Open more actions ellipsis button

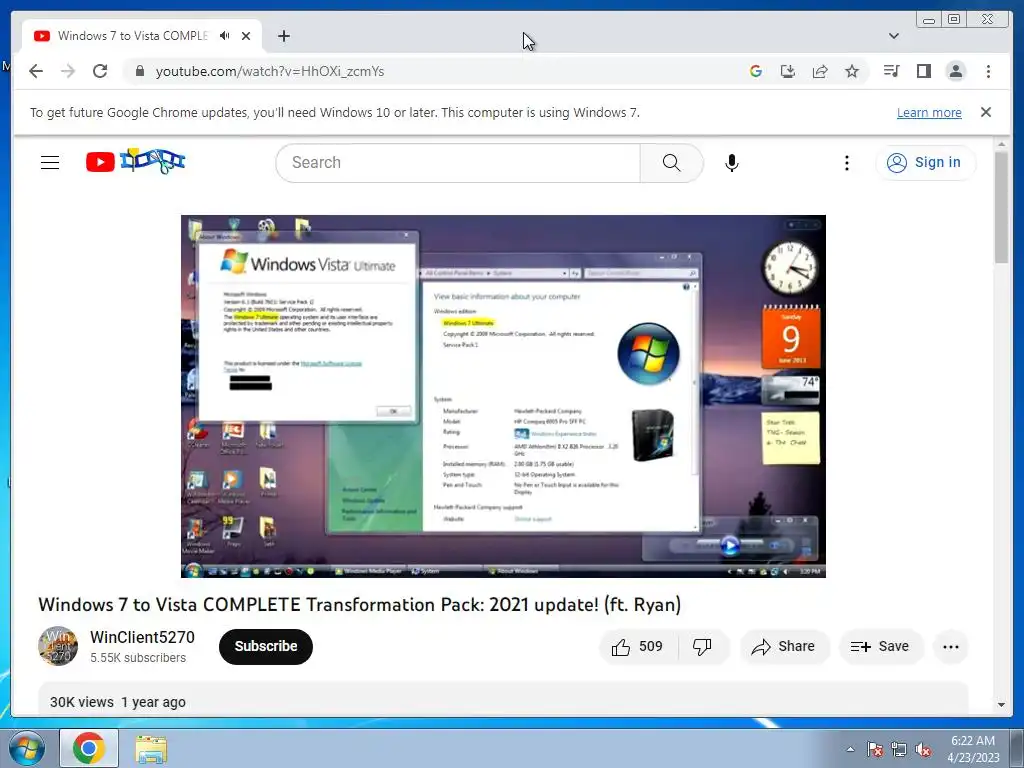(x=951, y=647)
